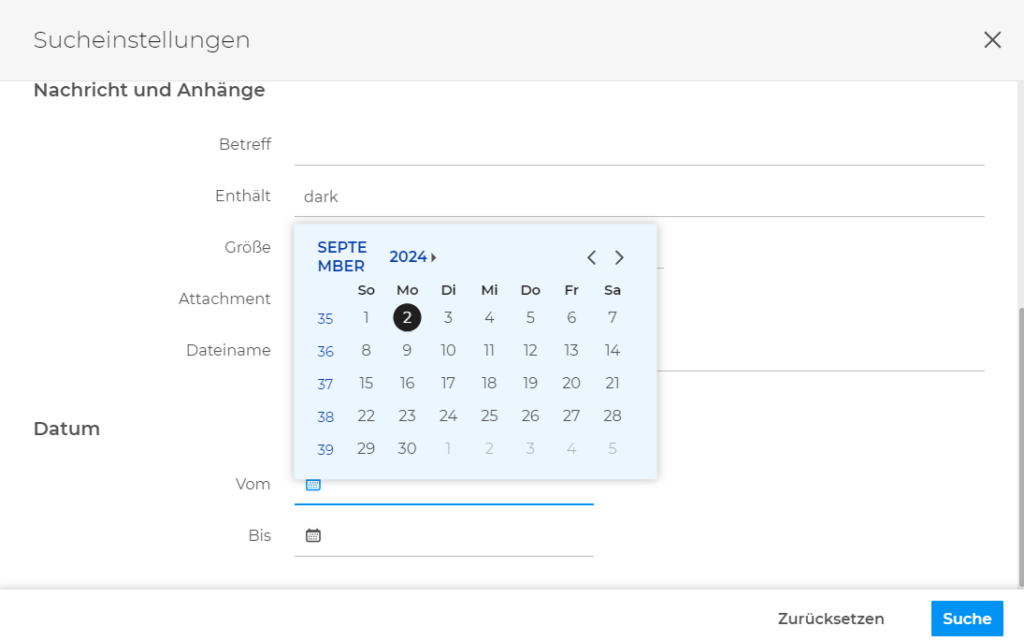Choose calendar week 39

tap(325, 450)
